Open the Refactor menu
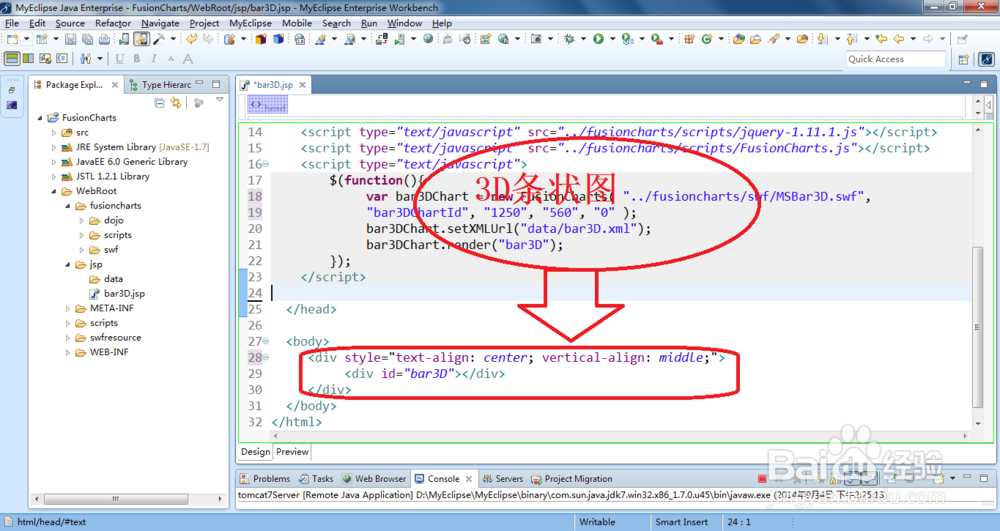The image size is (1000, 531). [x=113, y=24]
